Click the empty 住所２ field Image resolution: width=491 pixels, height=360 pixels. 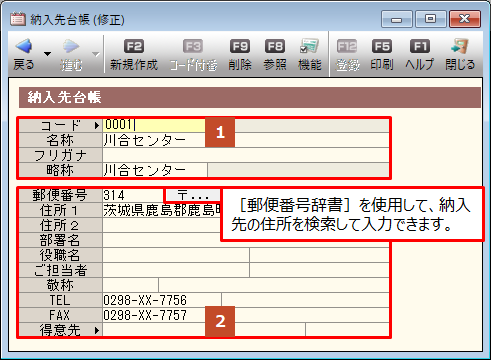click(x=161, y=225)
